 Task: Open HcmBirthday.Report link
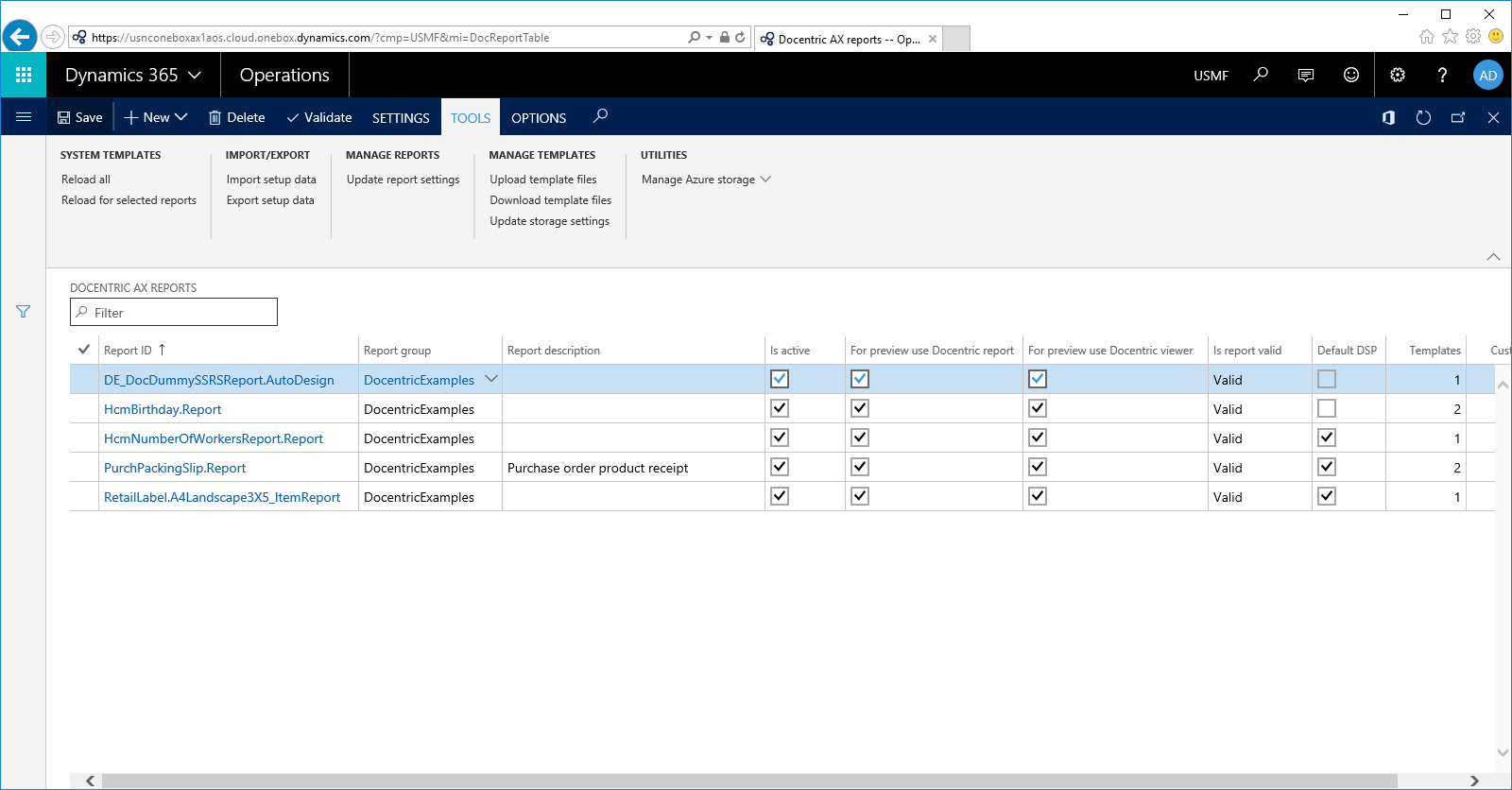[163, 409]
